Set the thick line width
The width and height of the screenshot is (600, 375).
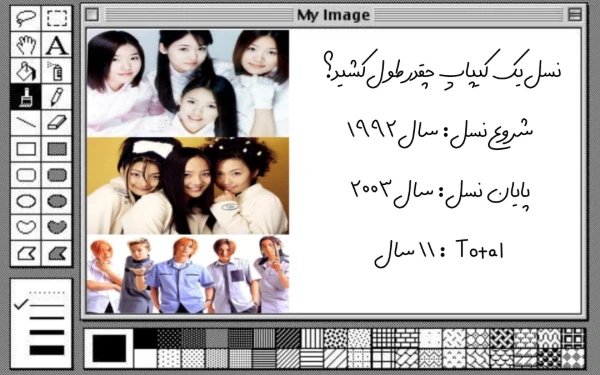[x=47, y=332]
